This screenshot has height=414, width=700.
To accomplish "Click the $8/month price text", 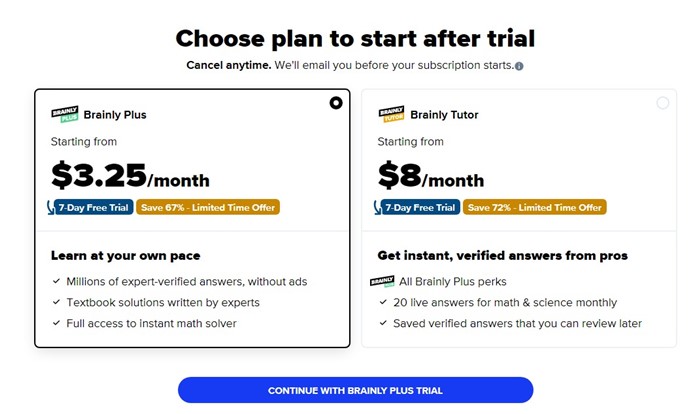I will (430, 176).
